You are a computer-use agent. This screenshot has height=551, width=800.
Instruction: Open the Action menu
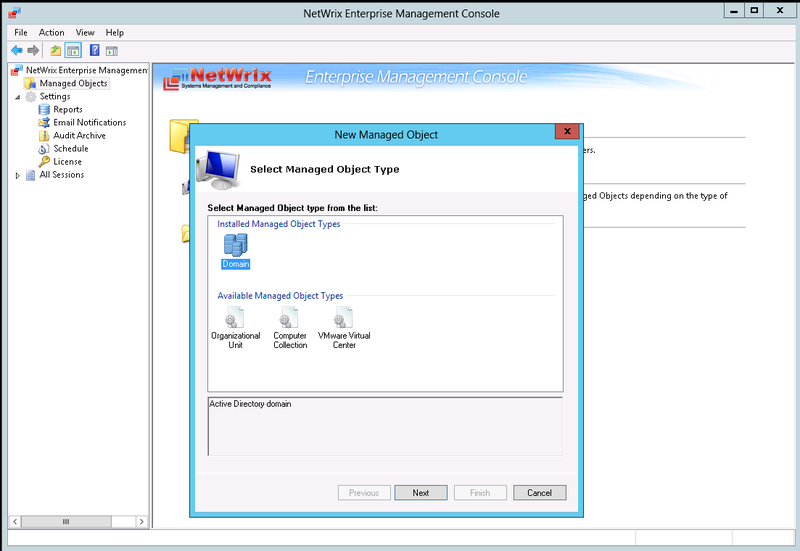point(52,33)
